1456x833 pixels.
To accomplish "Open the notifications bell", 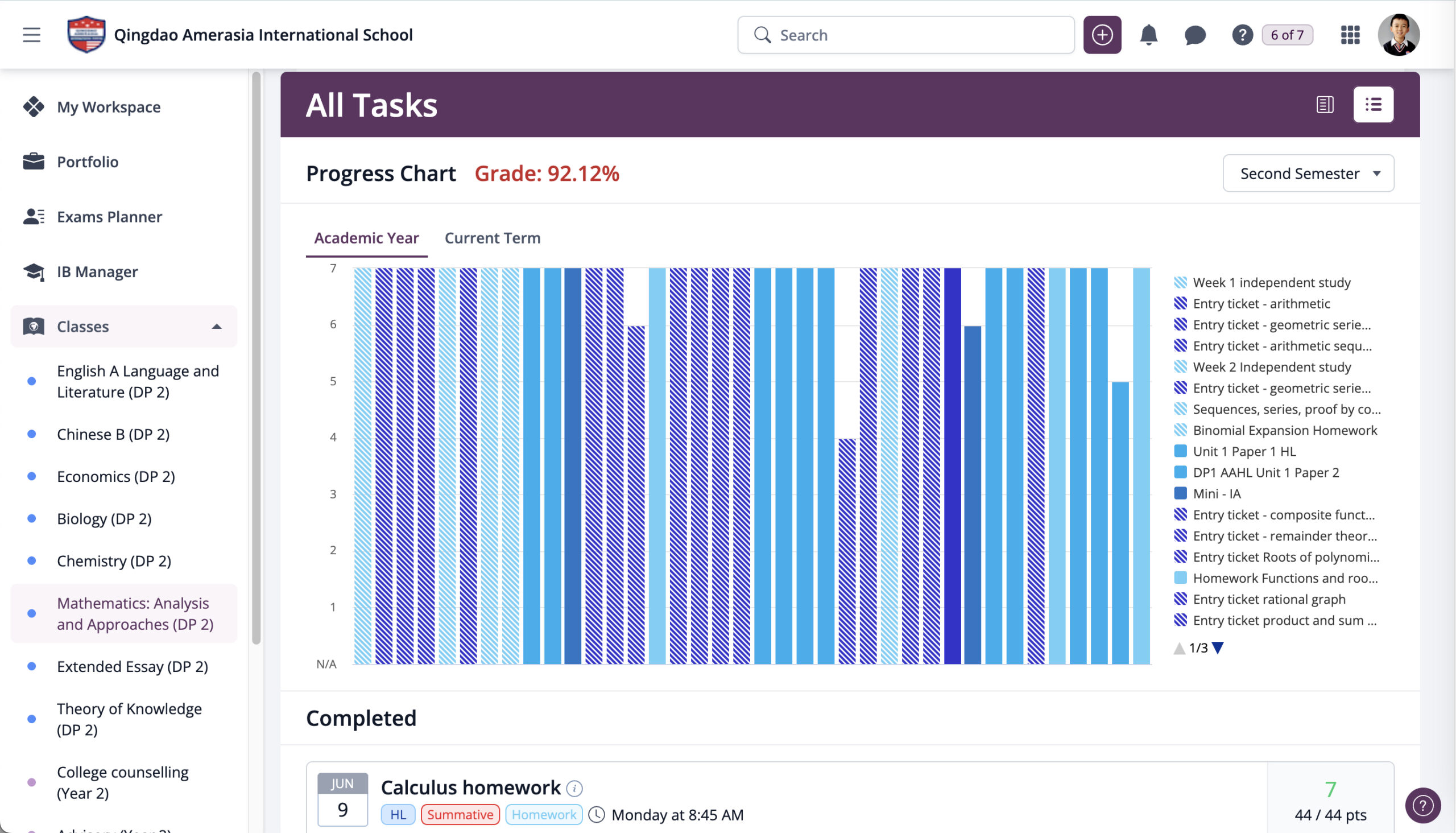I will 1148,35.
